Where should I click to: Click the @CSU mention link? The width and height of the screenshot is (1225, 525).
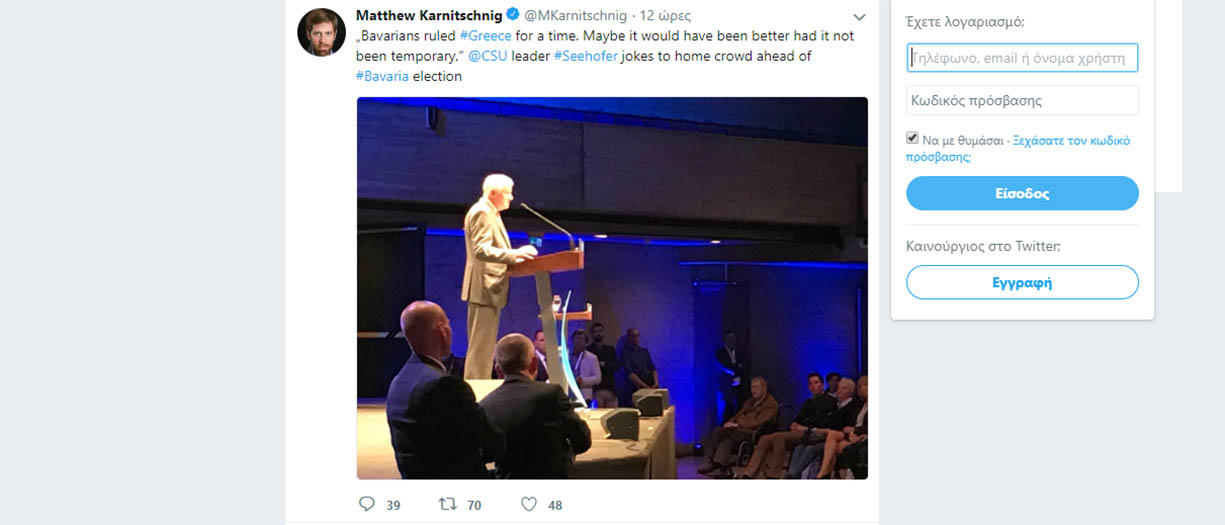(487, 56)
